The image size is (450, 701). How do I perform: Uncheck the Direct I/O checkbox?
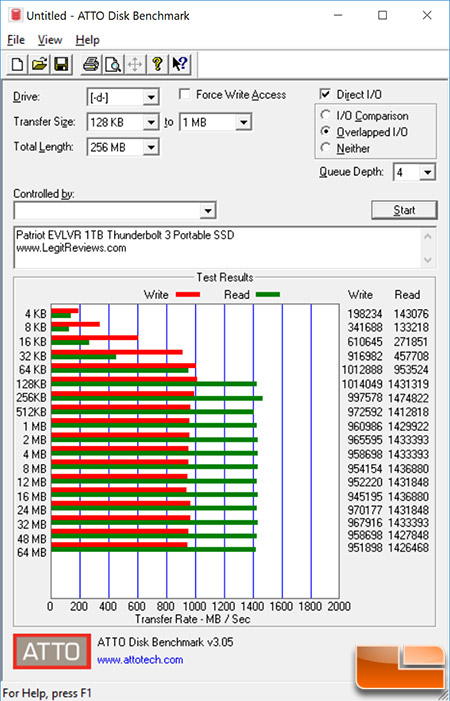pos(325,94)
